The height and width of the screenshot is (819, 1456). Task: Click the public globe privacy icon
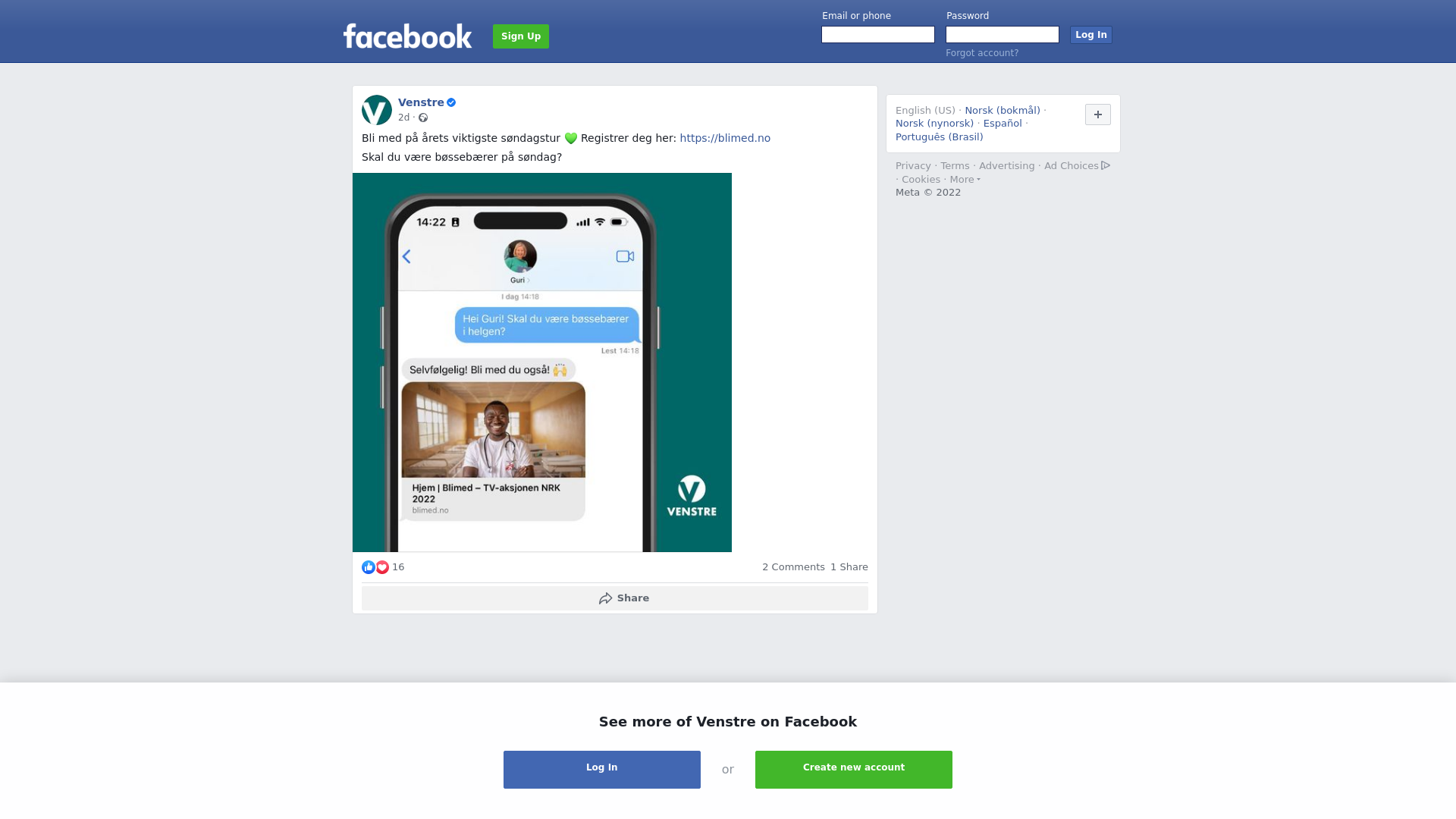423,118
